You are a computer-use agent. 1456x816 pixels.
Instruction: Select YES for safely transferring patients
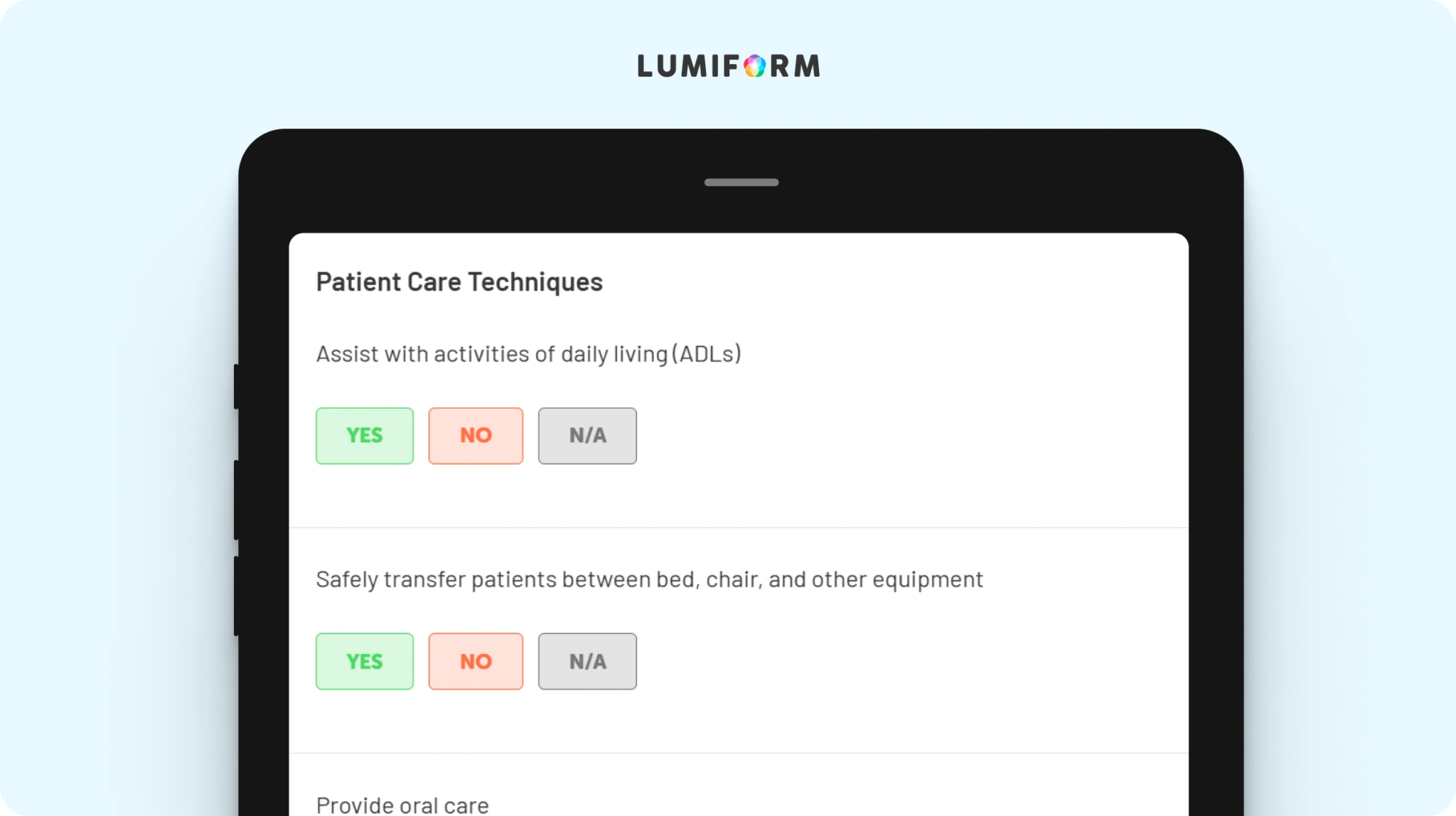365,661
